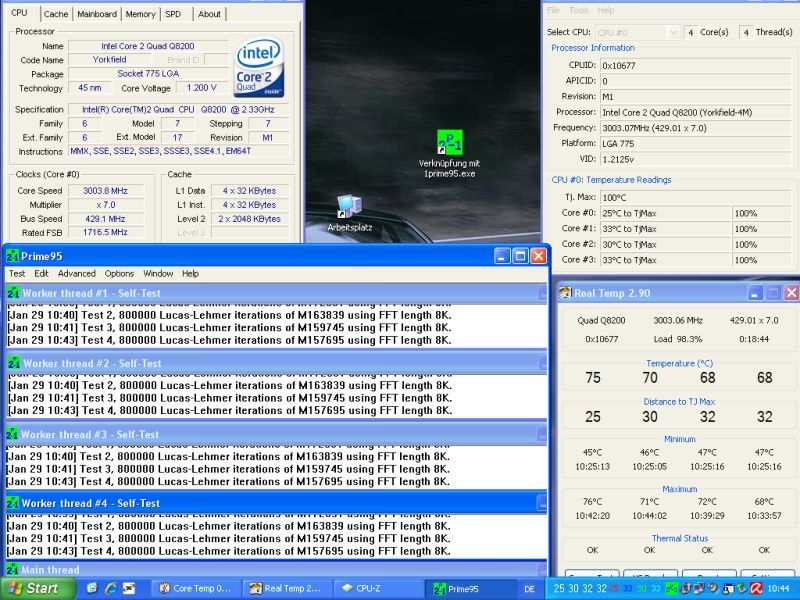The image size is (800, 600).
Task: Select the 1prime95.exe desktop shortcut icon
Action: click(449, 142)
